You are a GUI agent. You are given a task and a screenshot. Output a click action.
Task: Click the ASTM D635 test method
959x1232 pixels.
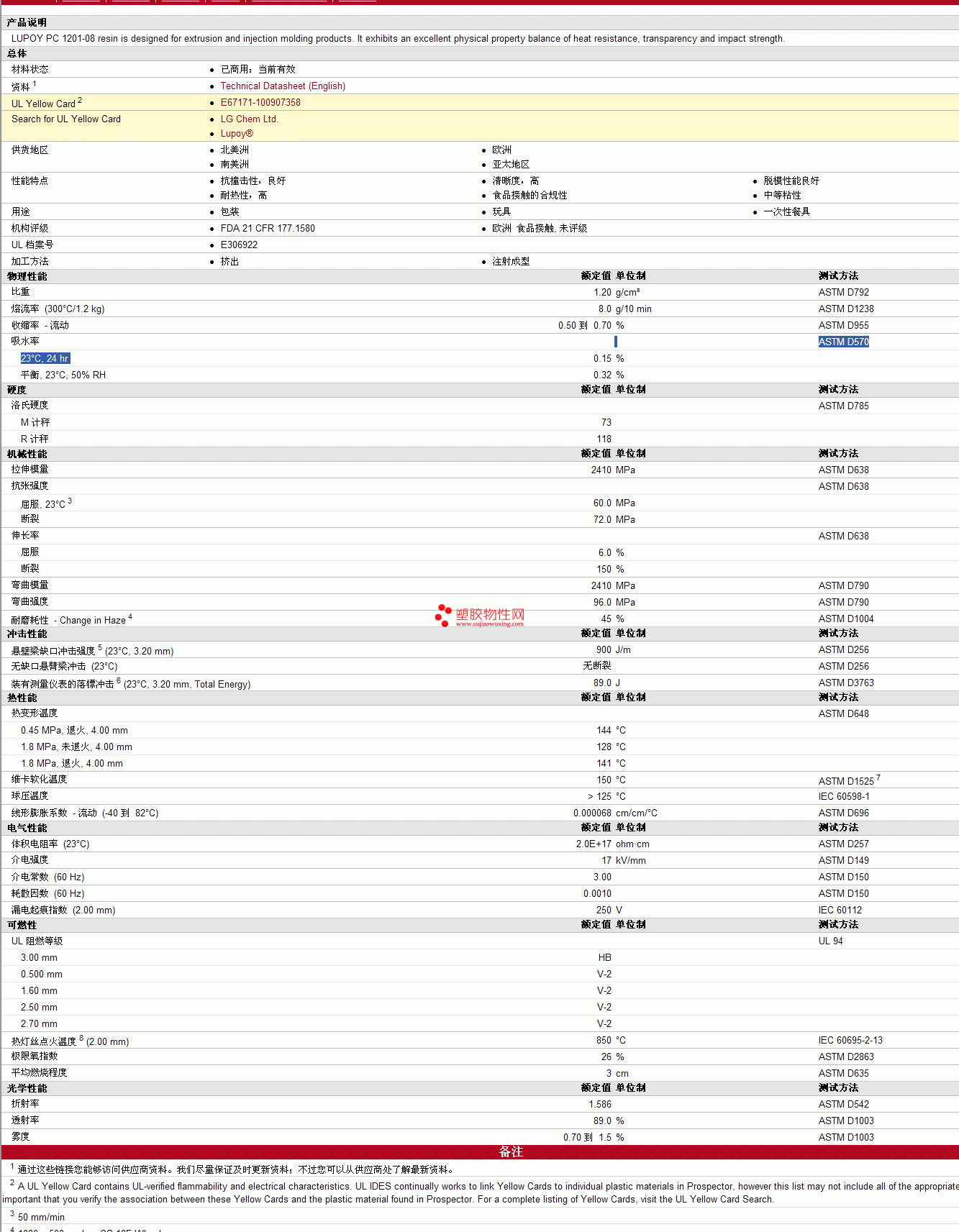(843, 1073)
